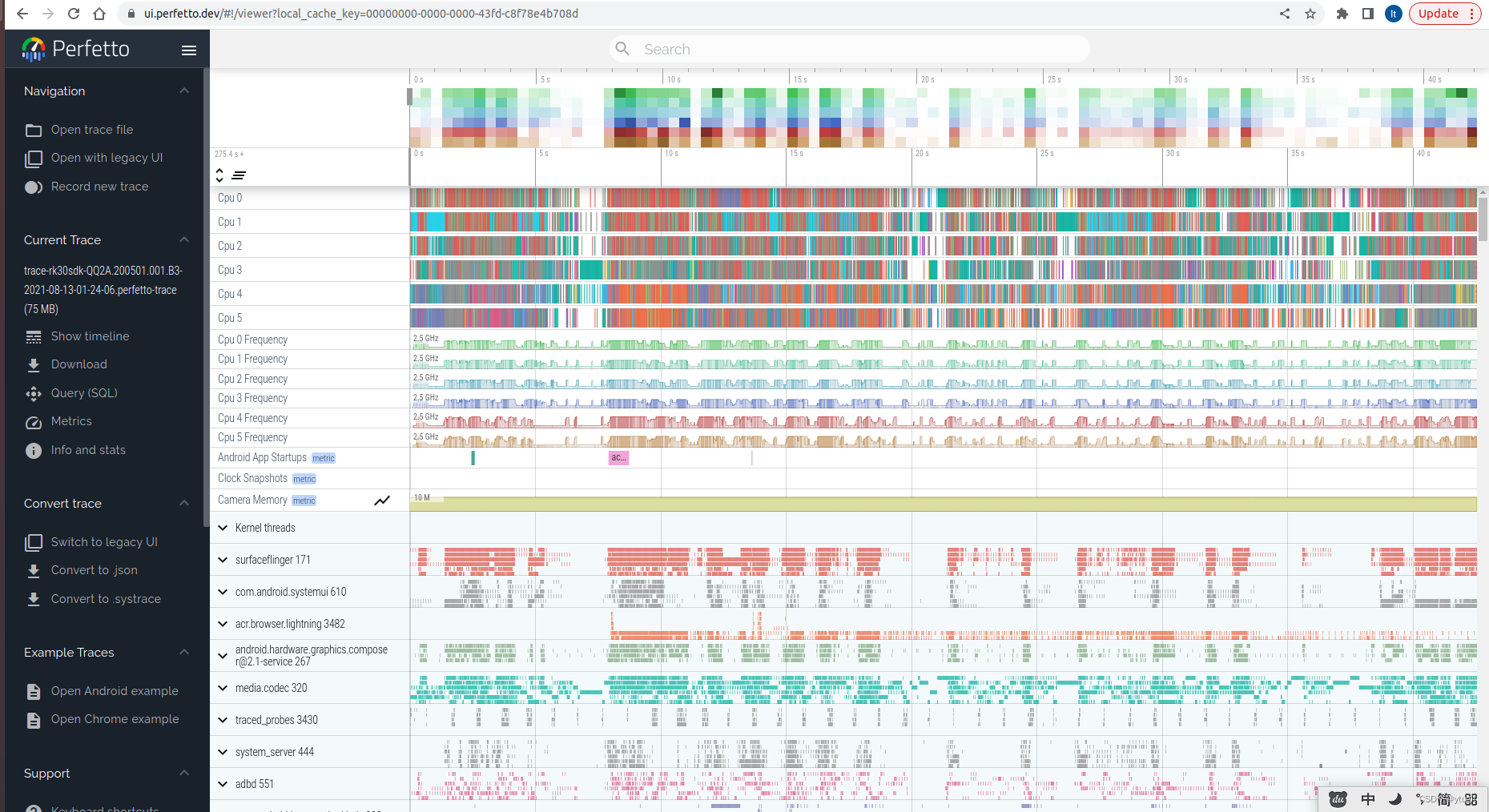Select the Cpu 0 track label

click(x=230, y=198)
